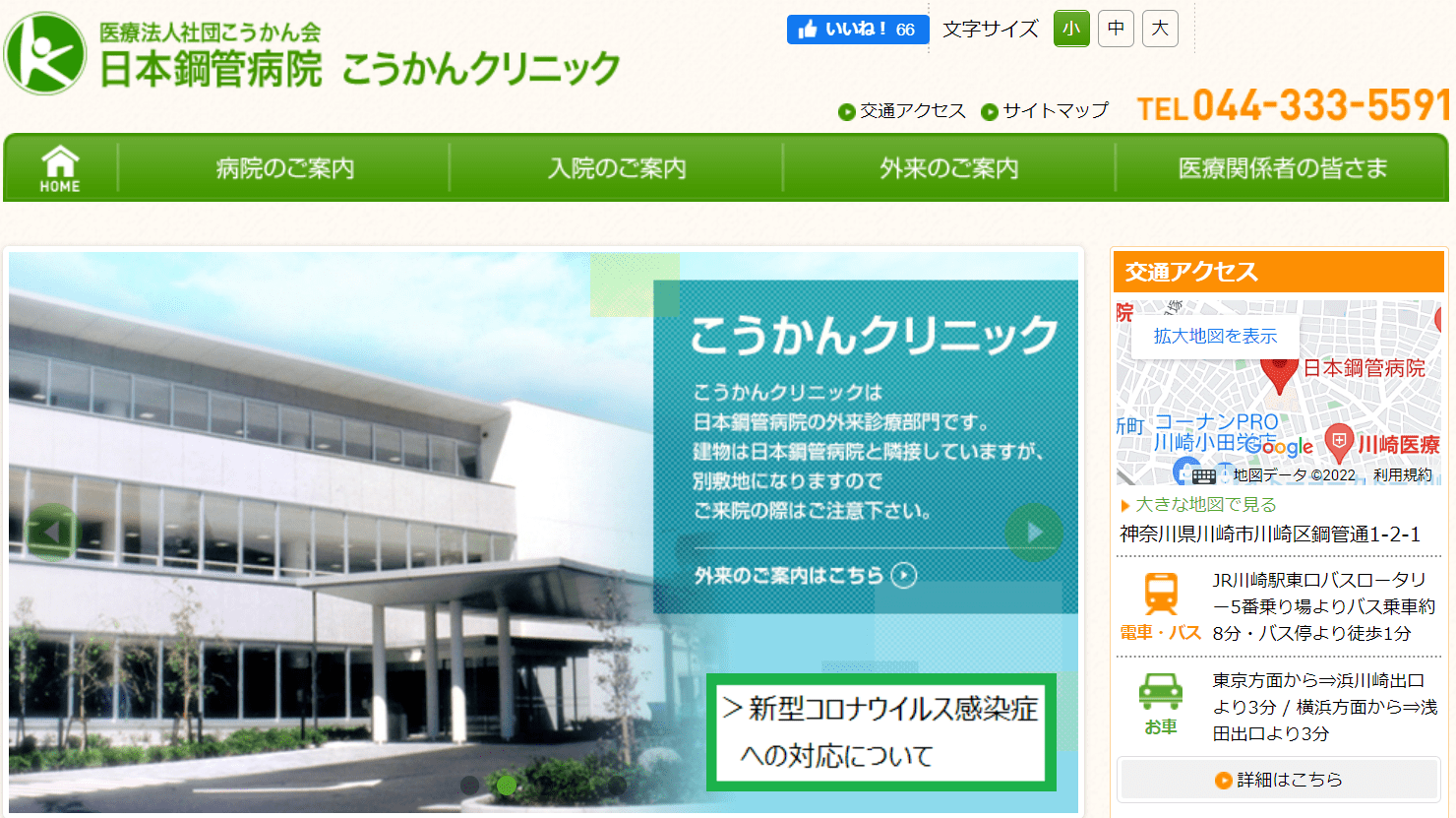Go to previous slide with left arrow

pos(51,533)
